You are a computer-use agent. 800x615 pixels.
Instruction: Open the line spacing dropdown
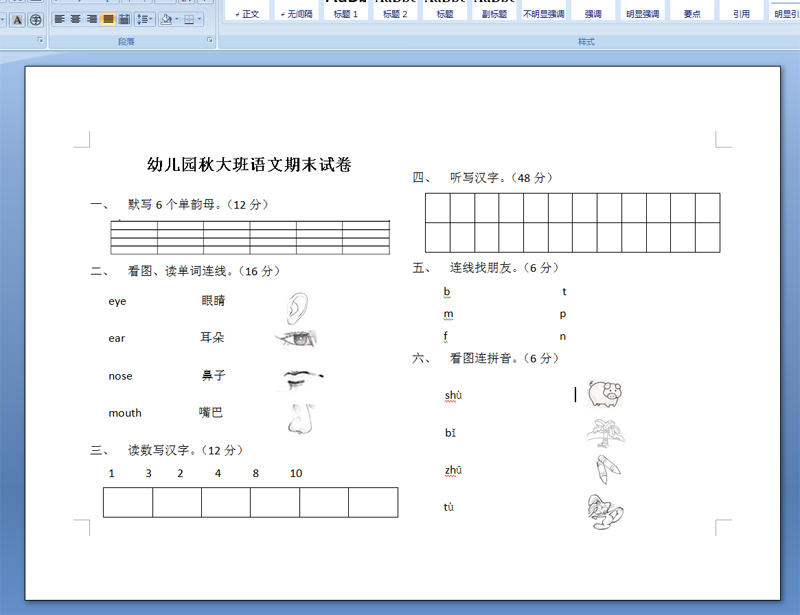(x=144, y=19)
